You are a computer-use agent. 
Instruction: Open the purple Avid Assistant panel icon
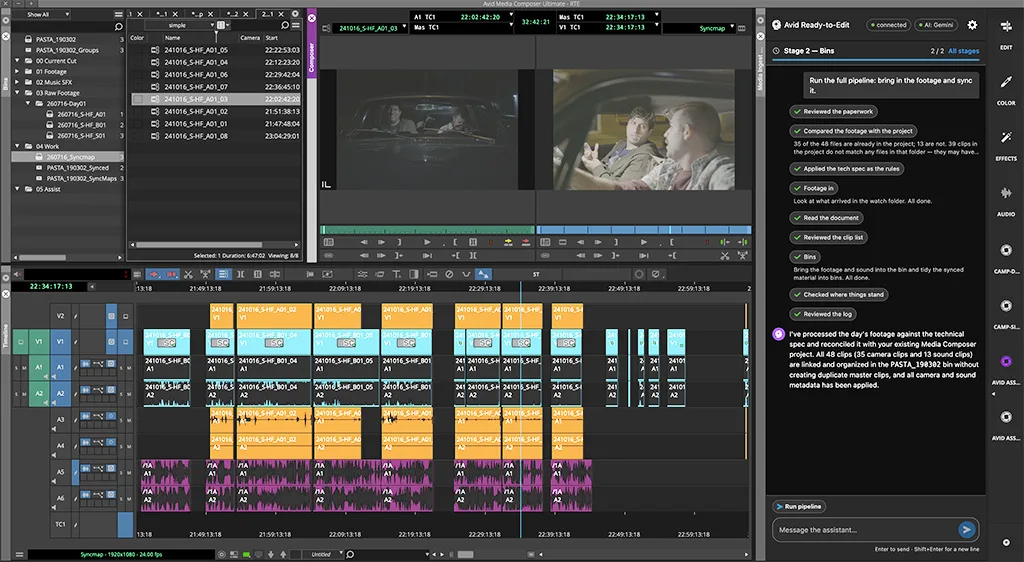tap(1006, 362)
